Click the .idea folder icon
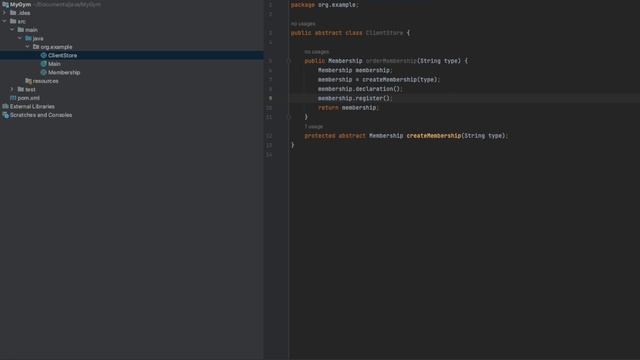Viewport: 640px width, 360px height. [13, 13]
